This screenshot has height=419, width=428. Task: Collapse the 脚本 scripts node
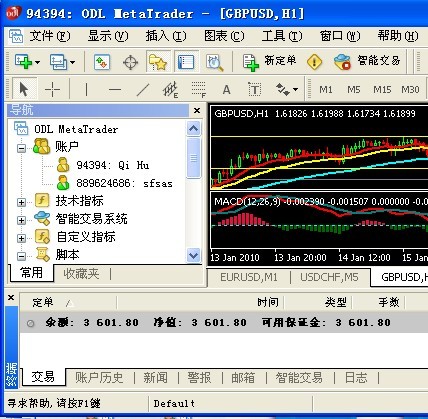click(21, 256)
